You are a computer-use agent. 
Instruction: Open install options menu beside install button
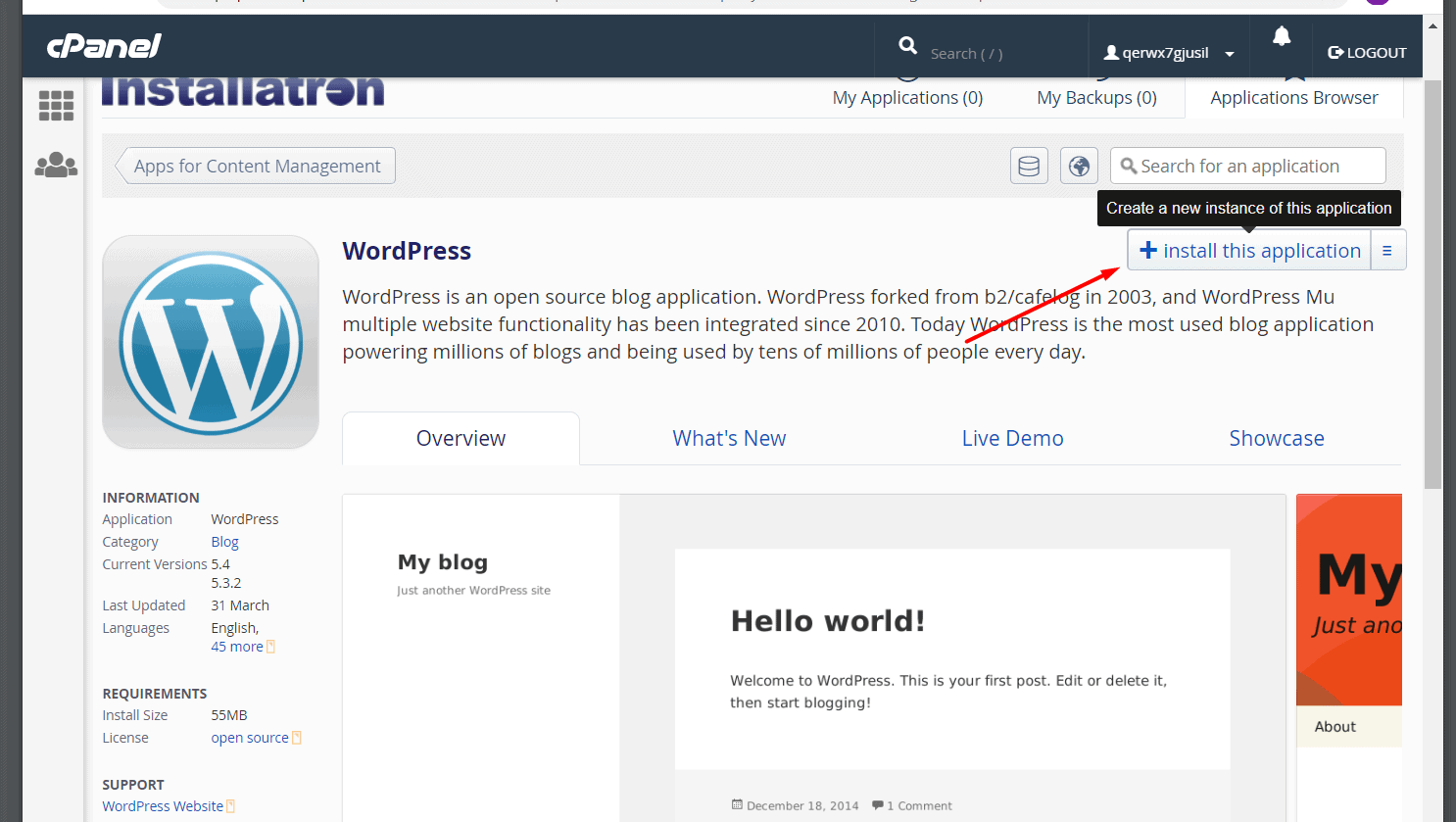(1387, 250)
